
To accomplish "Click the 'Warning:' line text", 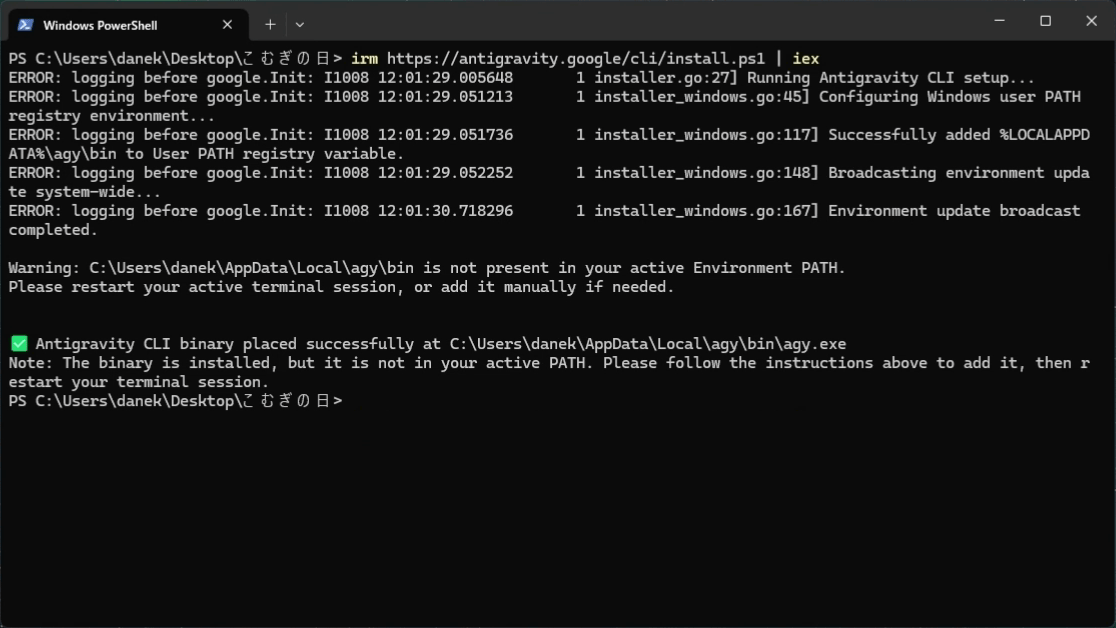I will (426, 268).
